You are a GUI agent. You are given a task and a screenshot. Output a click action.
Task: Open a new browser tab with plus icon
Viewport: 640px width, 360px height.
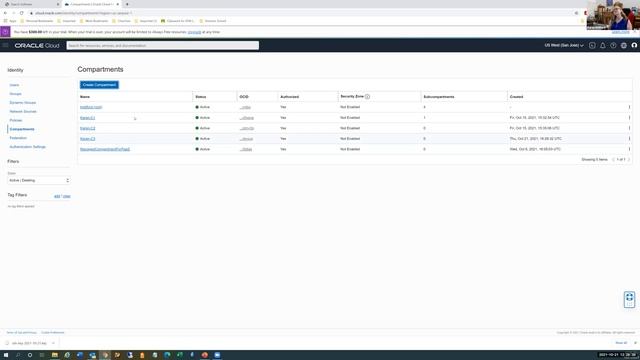point(127,4)
